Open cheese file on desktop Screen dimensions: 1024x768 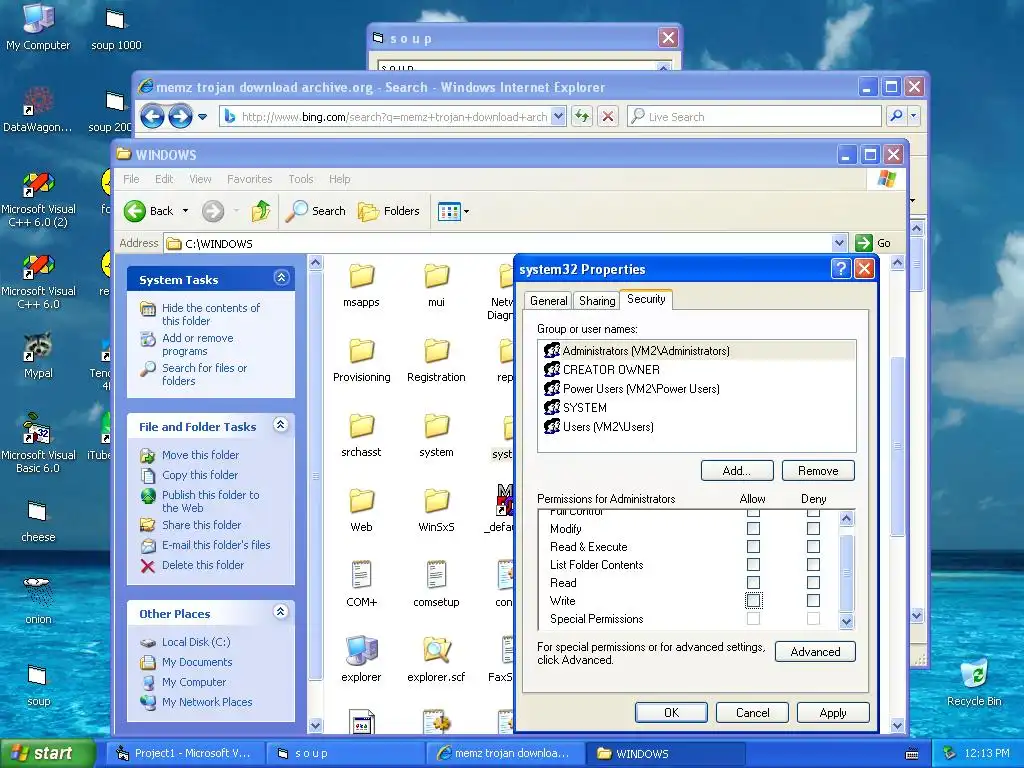coord(38,521)
